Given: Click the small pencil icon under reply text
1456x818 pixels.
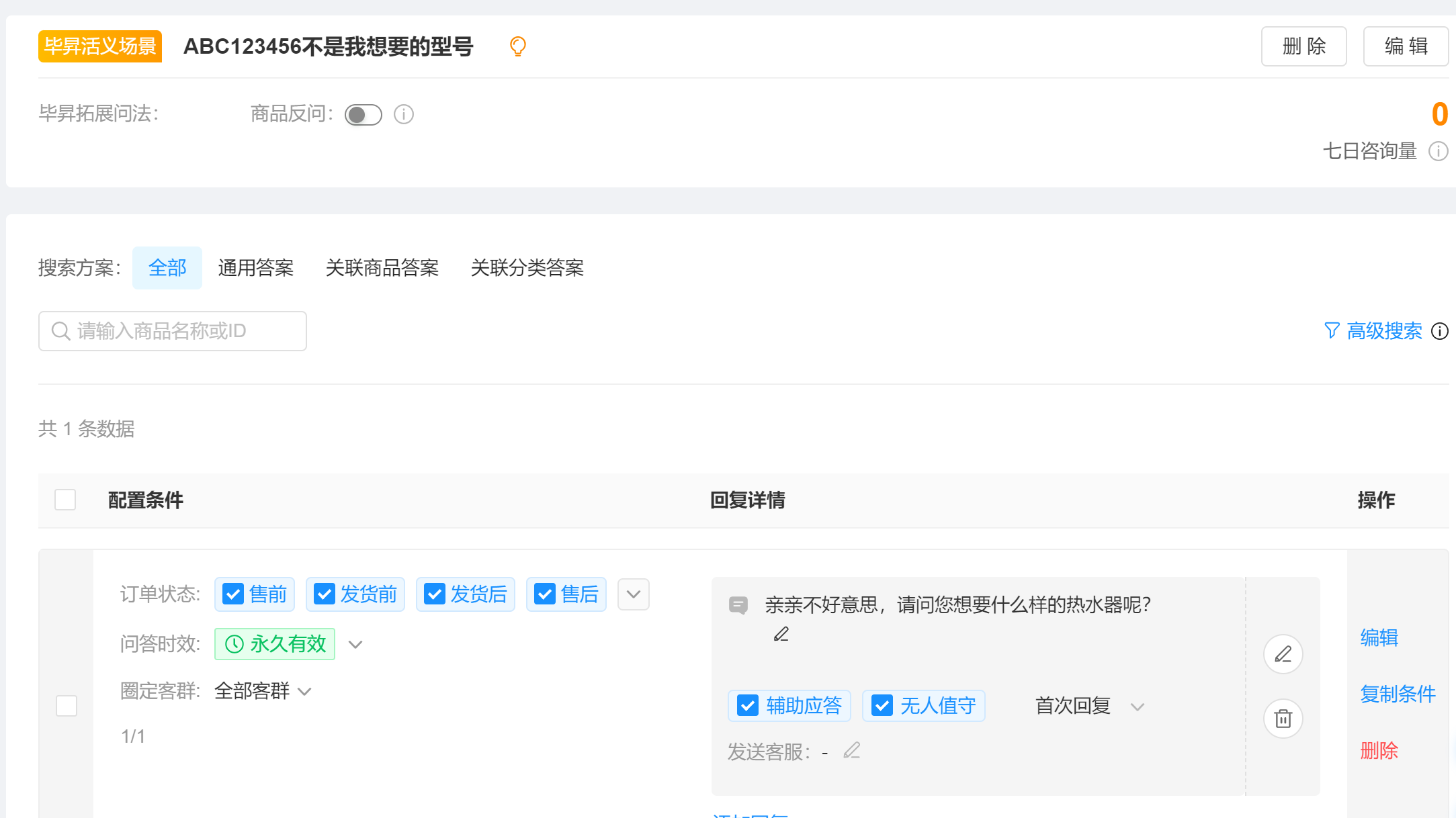Looking at the screenshot, I should [x=781, y=634].
